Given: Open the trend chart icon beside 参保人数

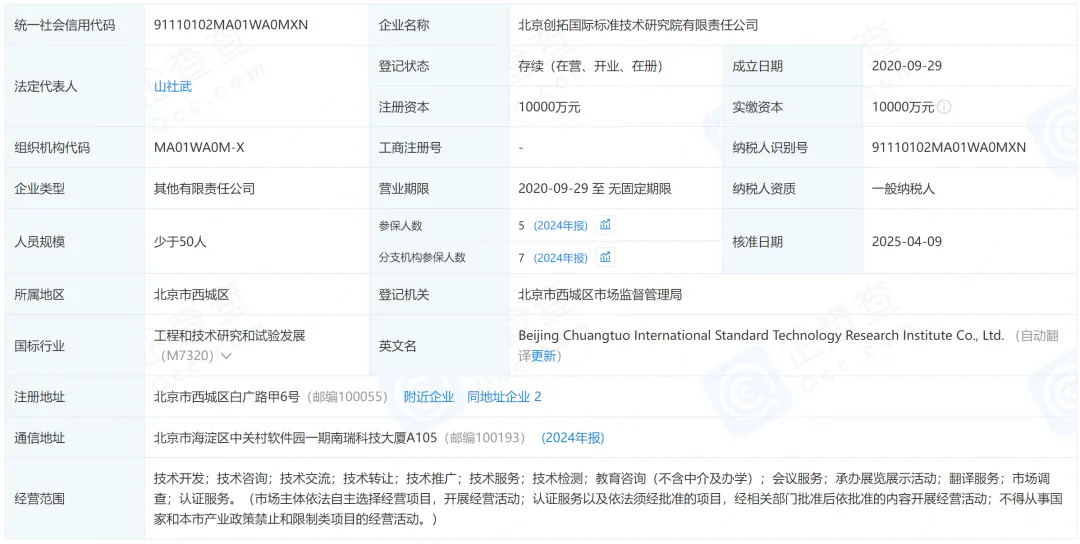Looking at the screenshot, I should click(605, 225).
